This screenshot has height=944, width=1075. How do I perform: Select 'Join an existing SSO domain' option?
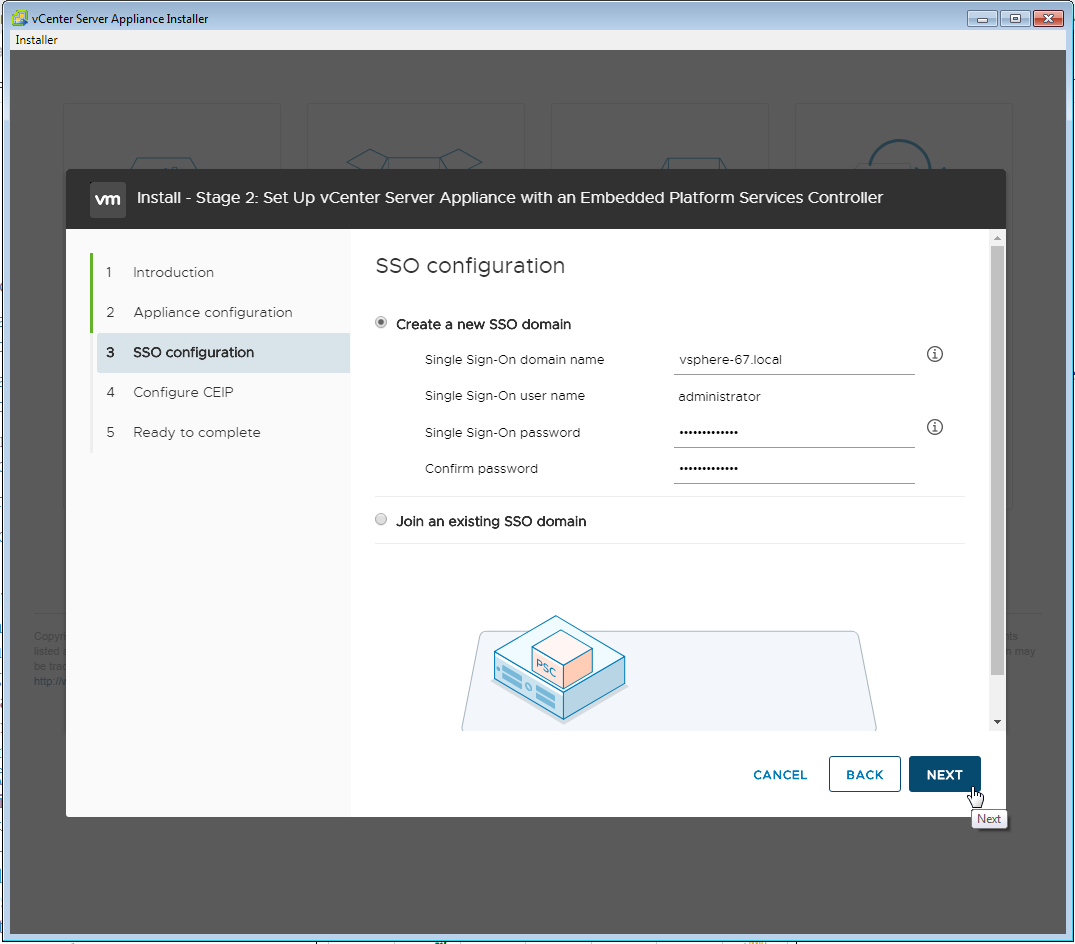(x=381, y=520)
